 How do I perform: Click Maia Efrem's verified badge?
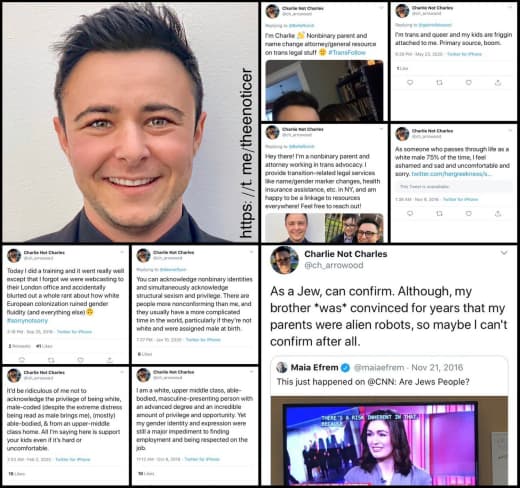pyautogui.click(x=346, y=368)
